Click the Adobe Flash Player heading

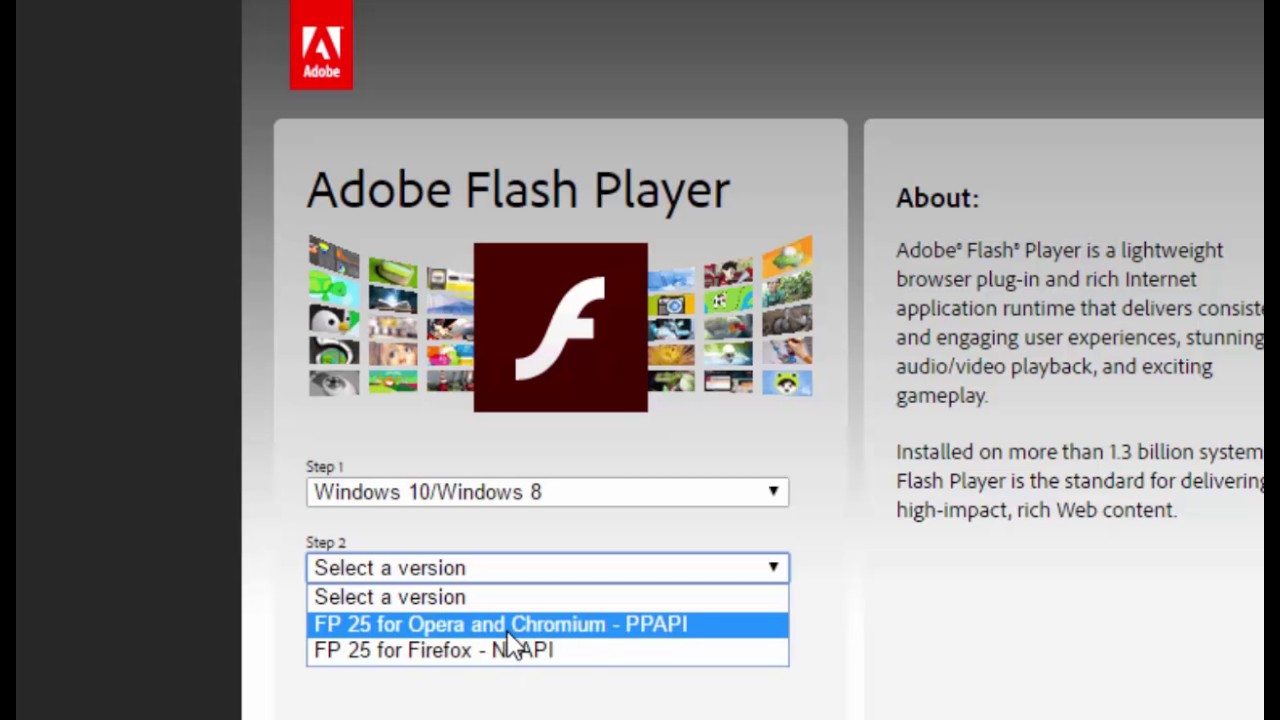(518, 189)
